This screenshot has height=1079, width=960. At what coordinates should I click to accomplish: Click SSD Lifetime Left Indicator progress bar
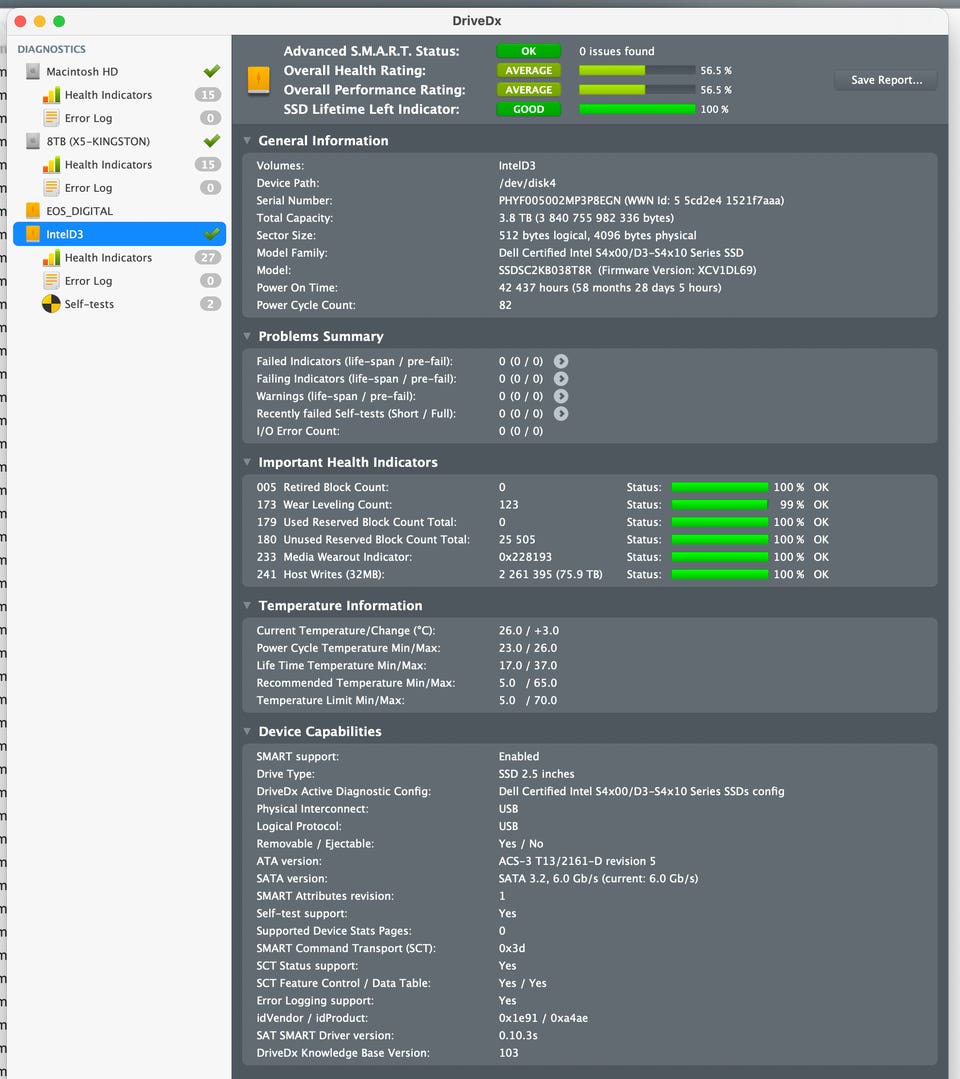[637, 109]
